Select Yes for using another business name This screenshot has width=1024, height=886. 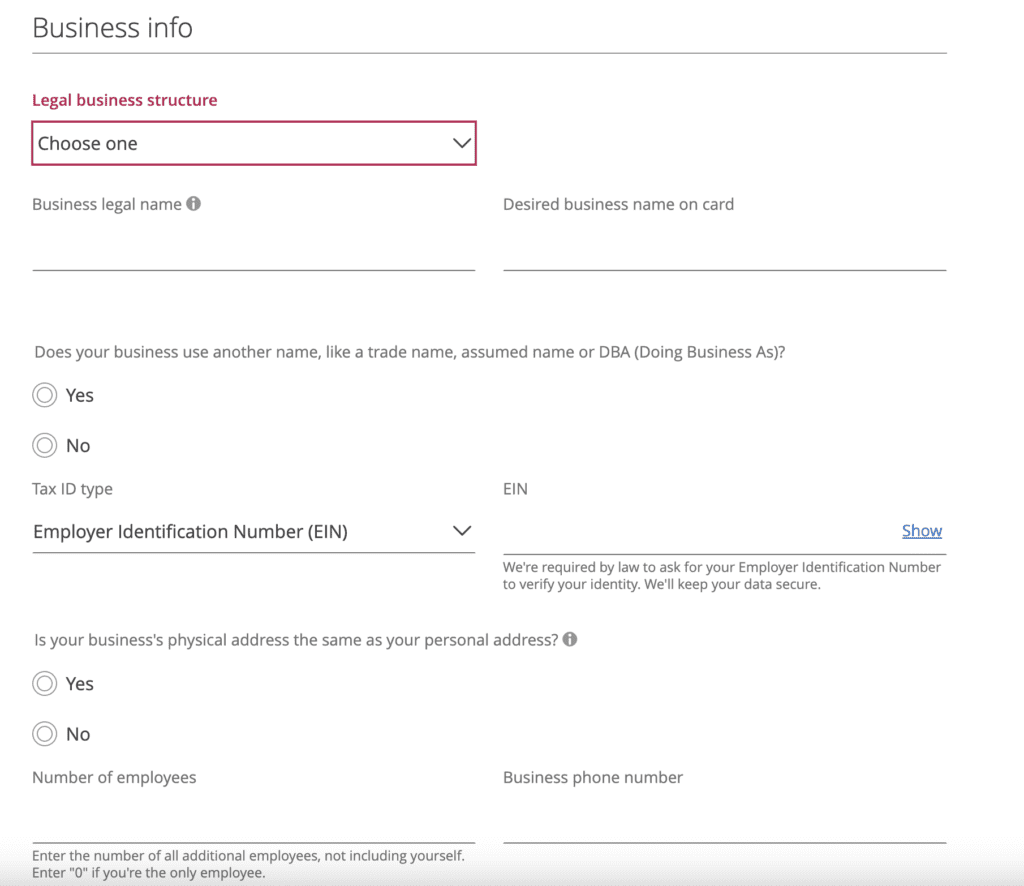[44, 396]
